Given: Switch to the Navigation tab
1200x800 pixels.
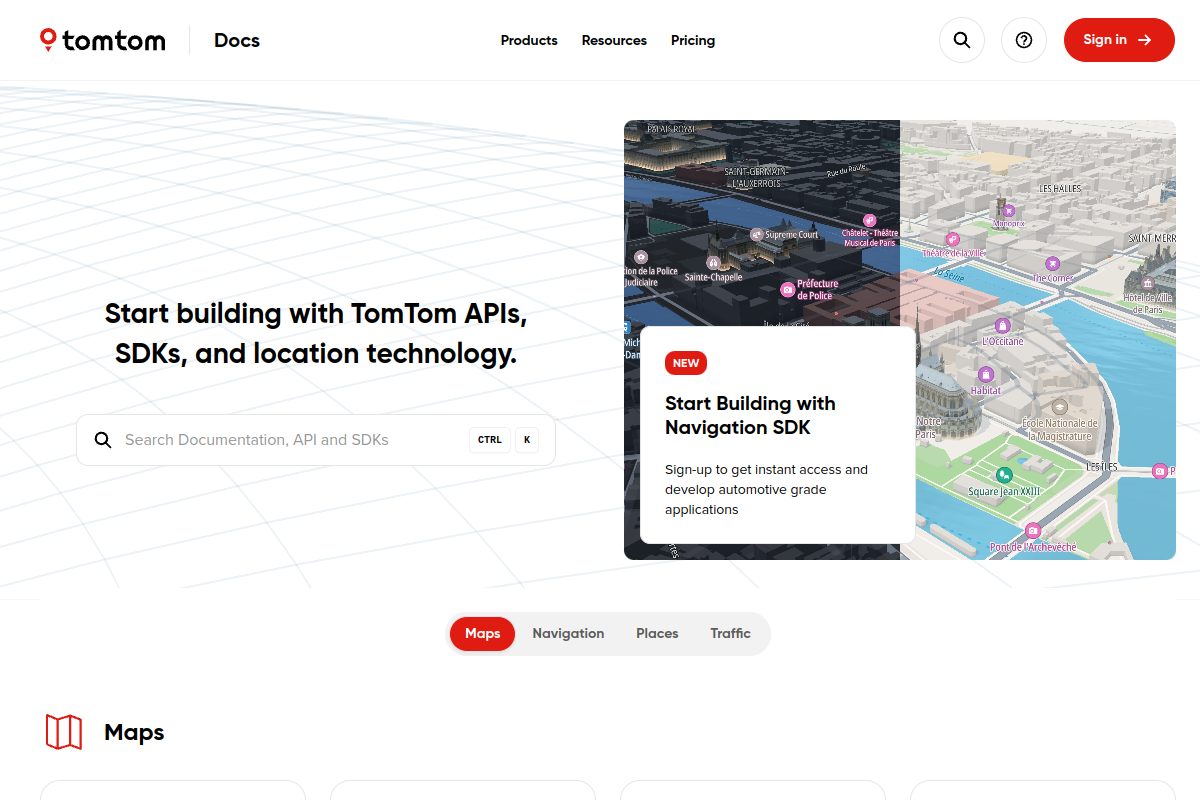Looking at the screenshot, I should (568, 634).
